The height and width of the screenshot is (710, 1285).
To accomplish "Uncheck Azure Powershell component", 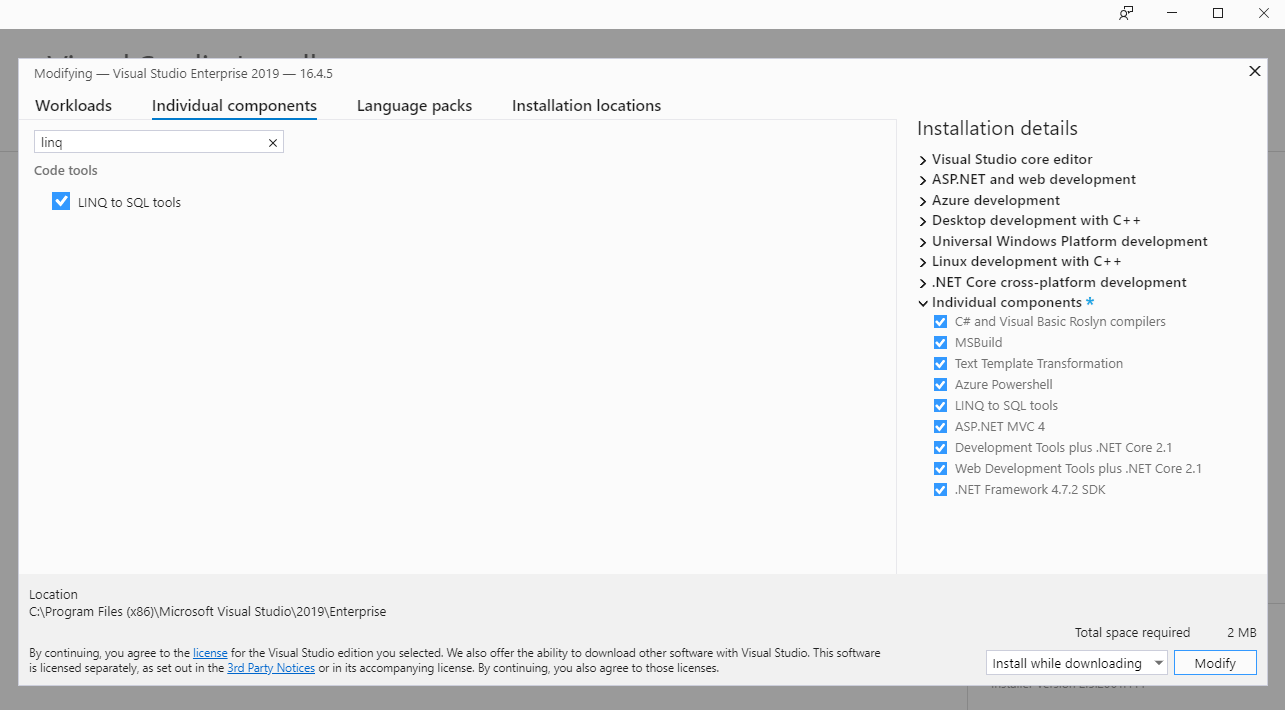I will click(x=940, y=385).
